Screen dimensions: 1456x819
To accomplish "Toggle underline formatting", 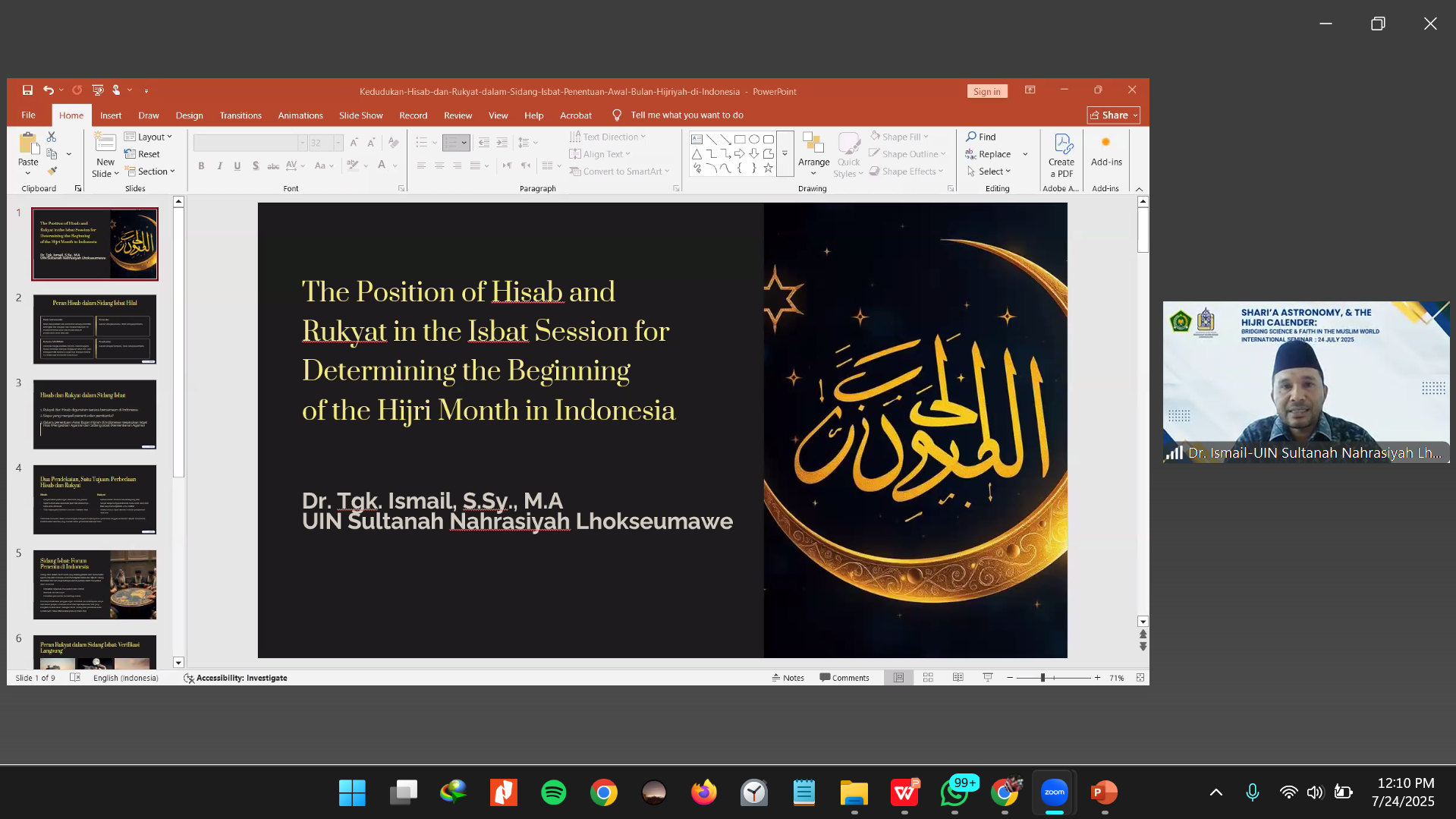I will point(237,165).
